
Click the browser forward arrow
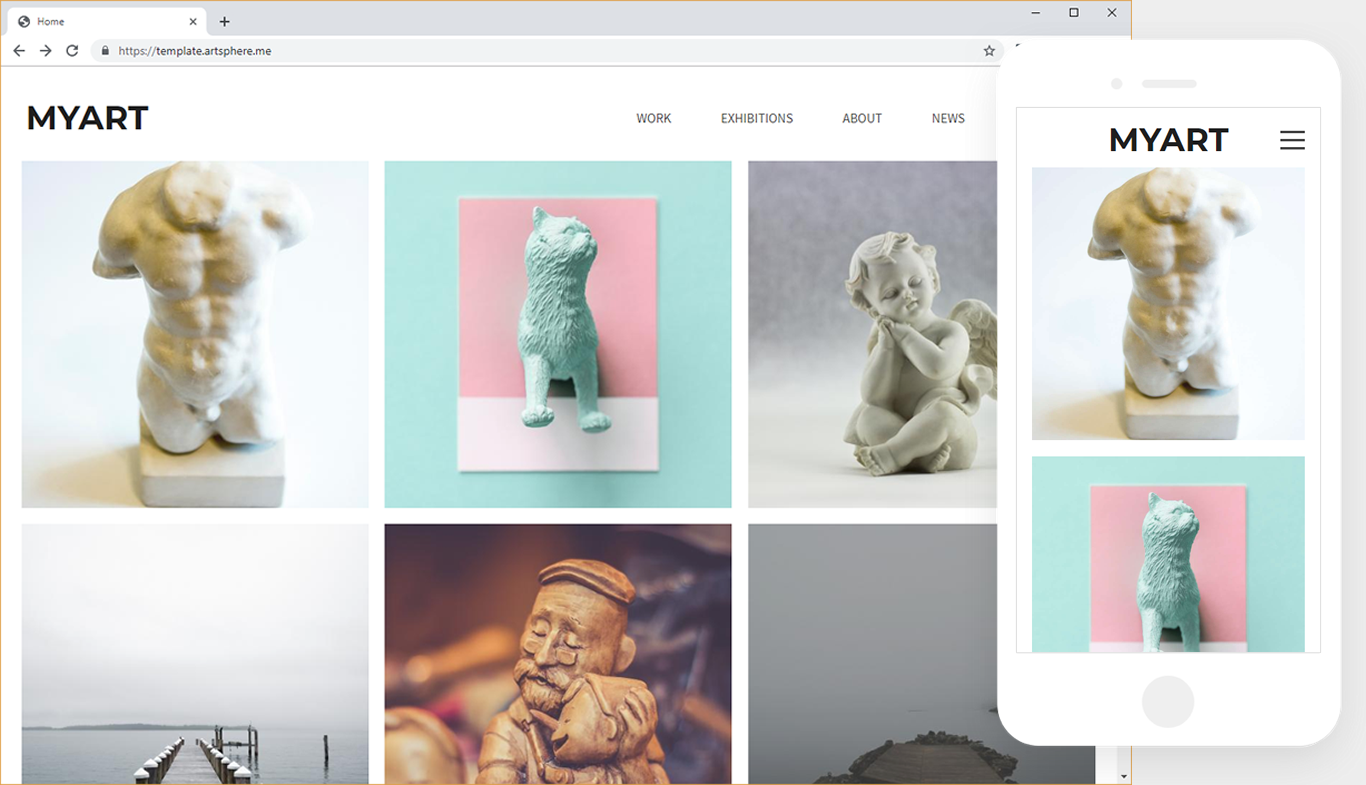click(45, 51)
